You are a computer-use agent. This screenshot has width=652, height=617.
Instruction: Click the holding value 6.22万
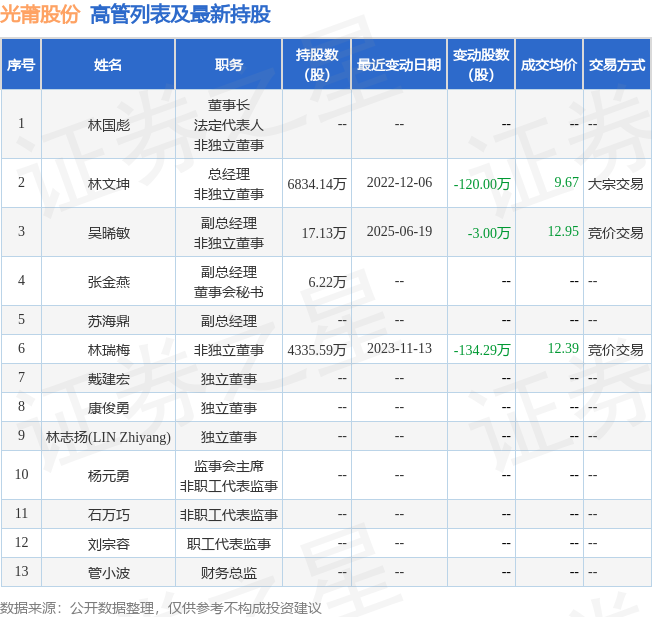(x=327, y=281)
